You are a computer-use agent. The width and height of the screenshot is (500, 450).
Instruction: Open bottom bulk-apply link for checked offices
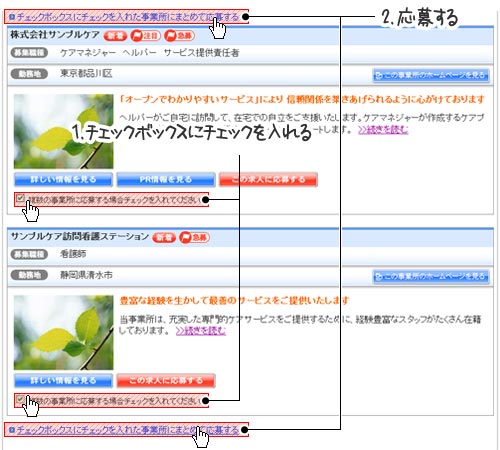coord(127,430)
